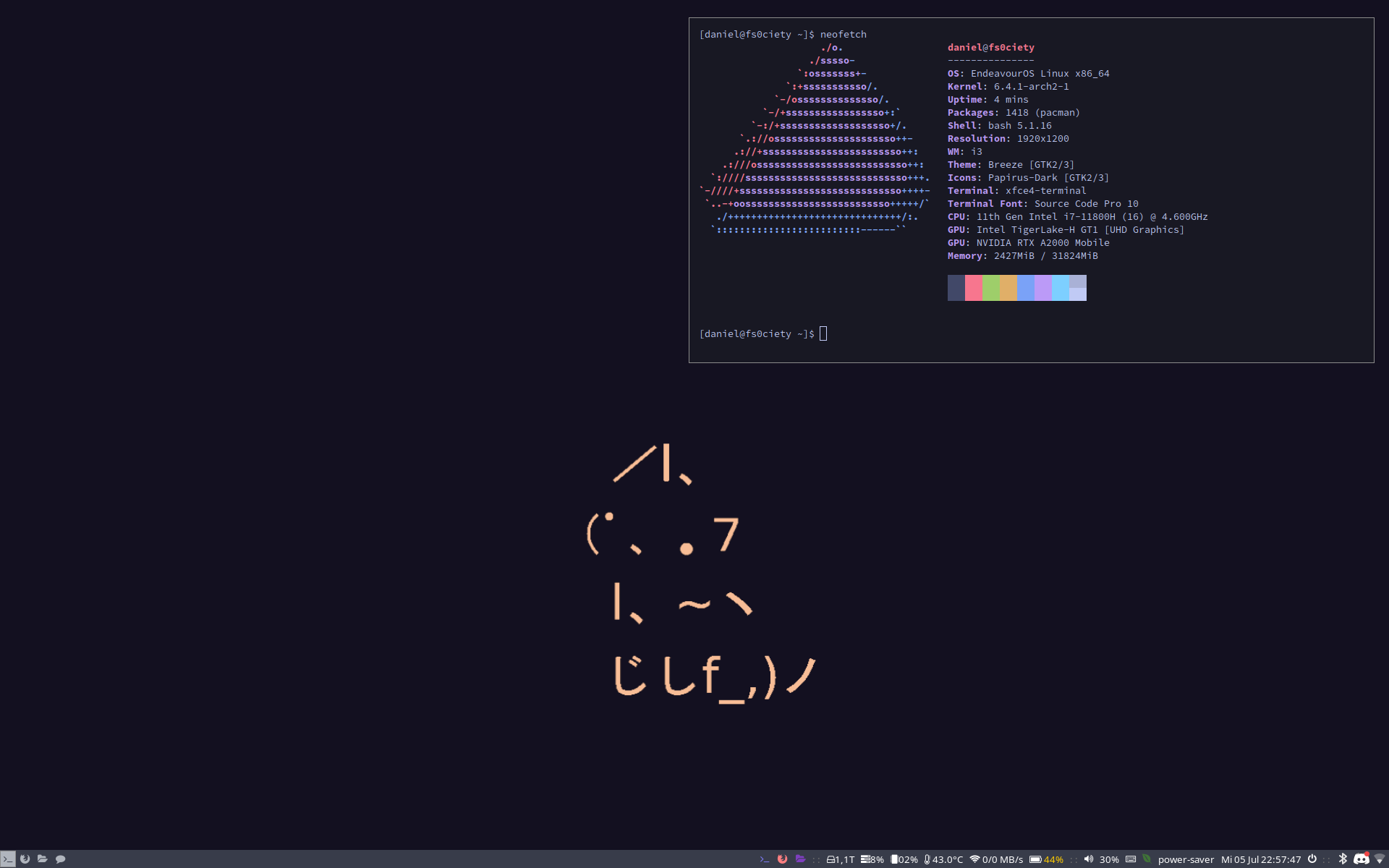This screenshot has height=868, width=1389.
Task: Click the terminal prompt next to the cursor
Action: tap(757, 333)
